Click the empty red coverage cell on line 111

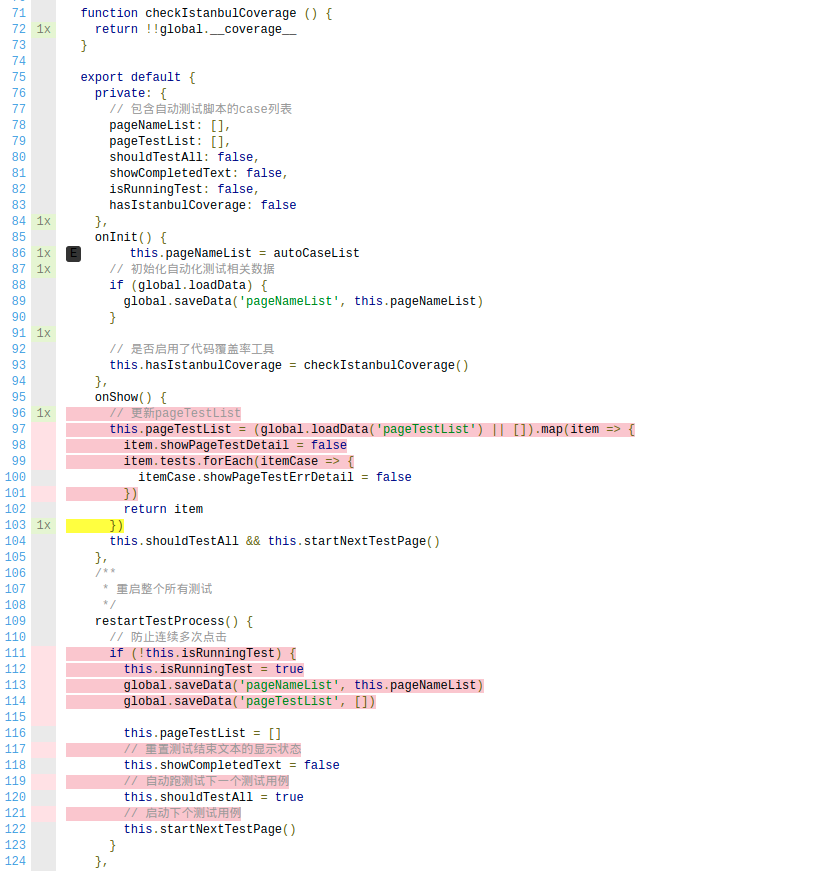point(43,653)
